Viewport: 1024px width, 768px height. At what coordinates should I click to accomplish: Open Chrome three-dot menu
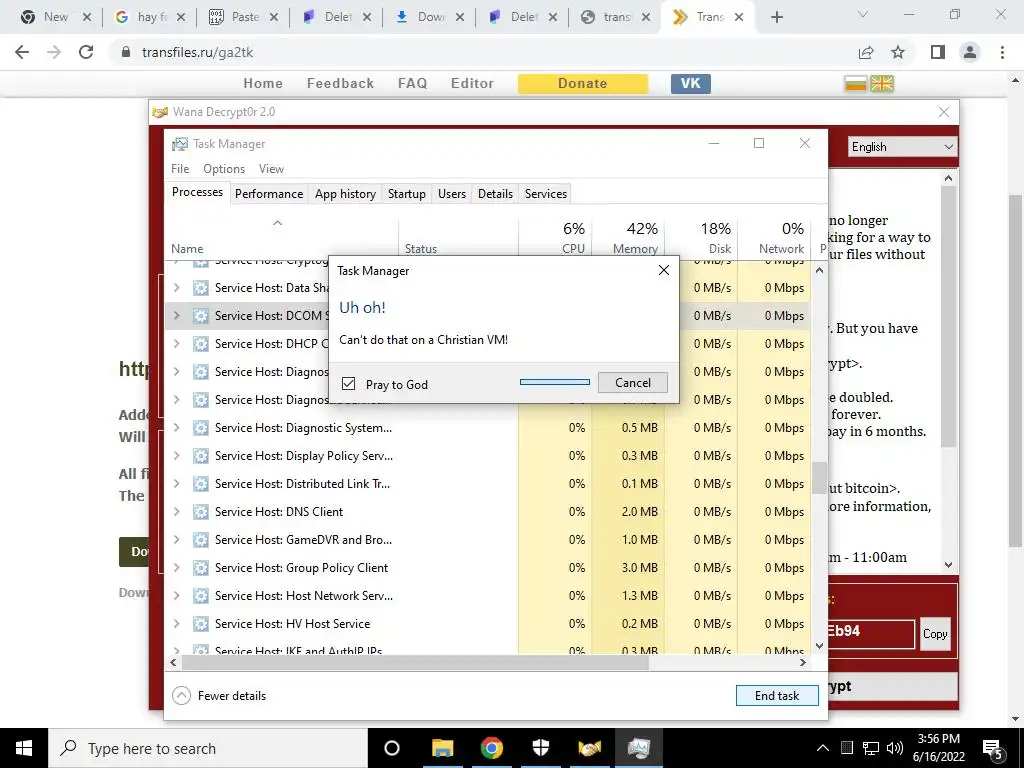pos(1002,52)
